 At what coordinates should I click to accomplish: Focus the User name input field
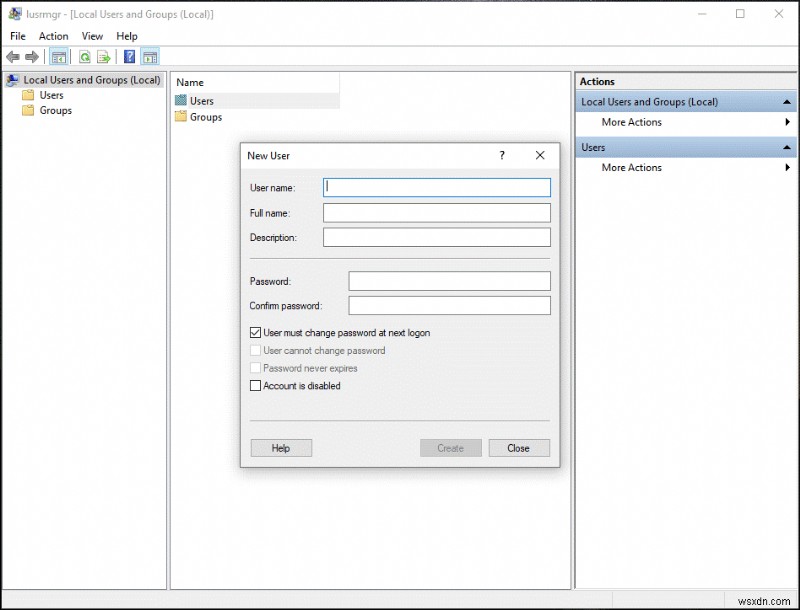437,187
